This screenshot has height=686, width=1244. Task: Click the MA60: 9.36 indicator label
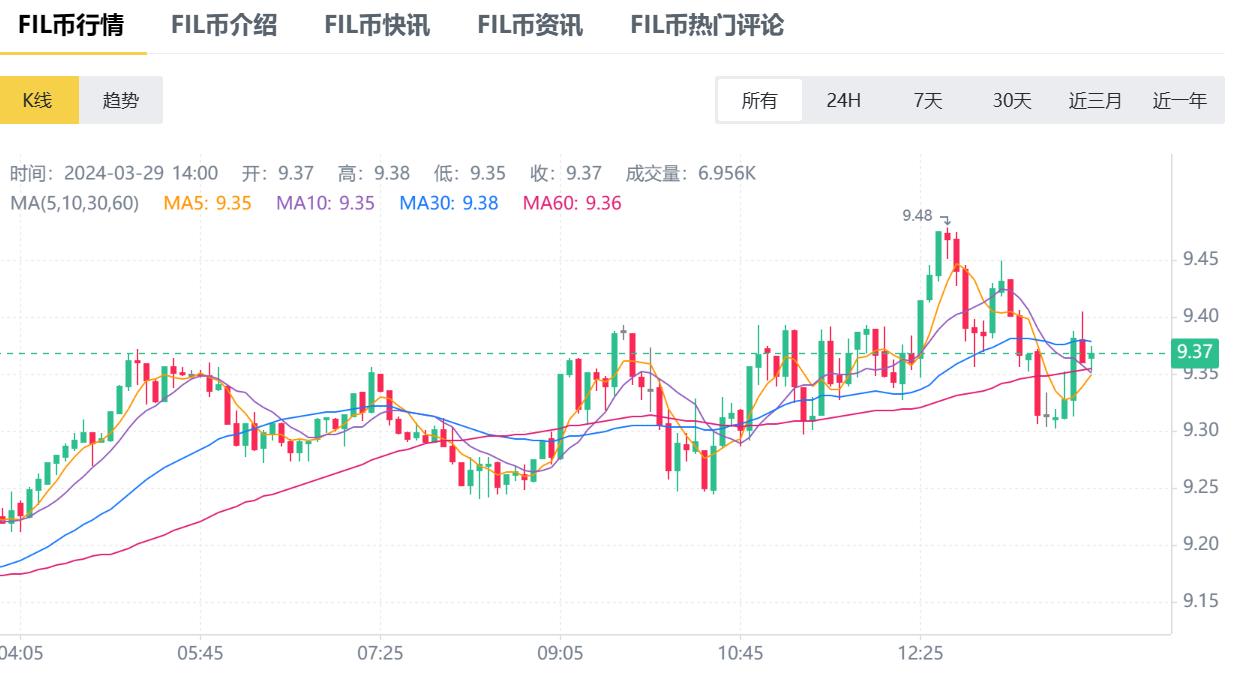point(572,203)
